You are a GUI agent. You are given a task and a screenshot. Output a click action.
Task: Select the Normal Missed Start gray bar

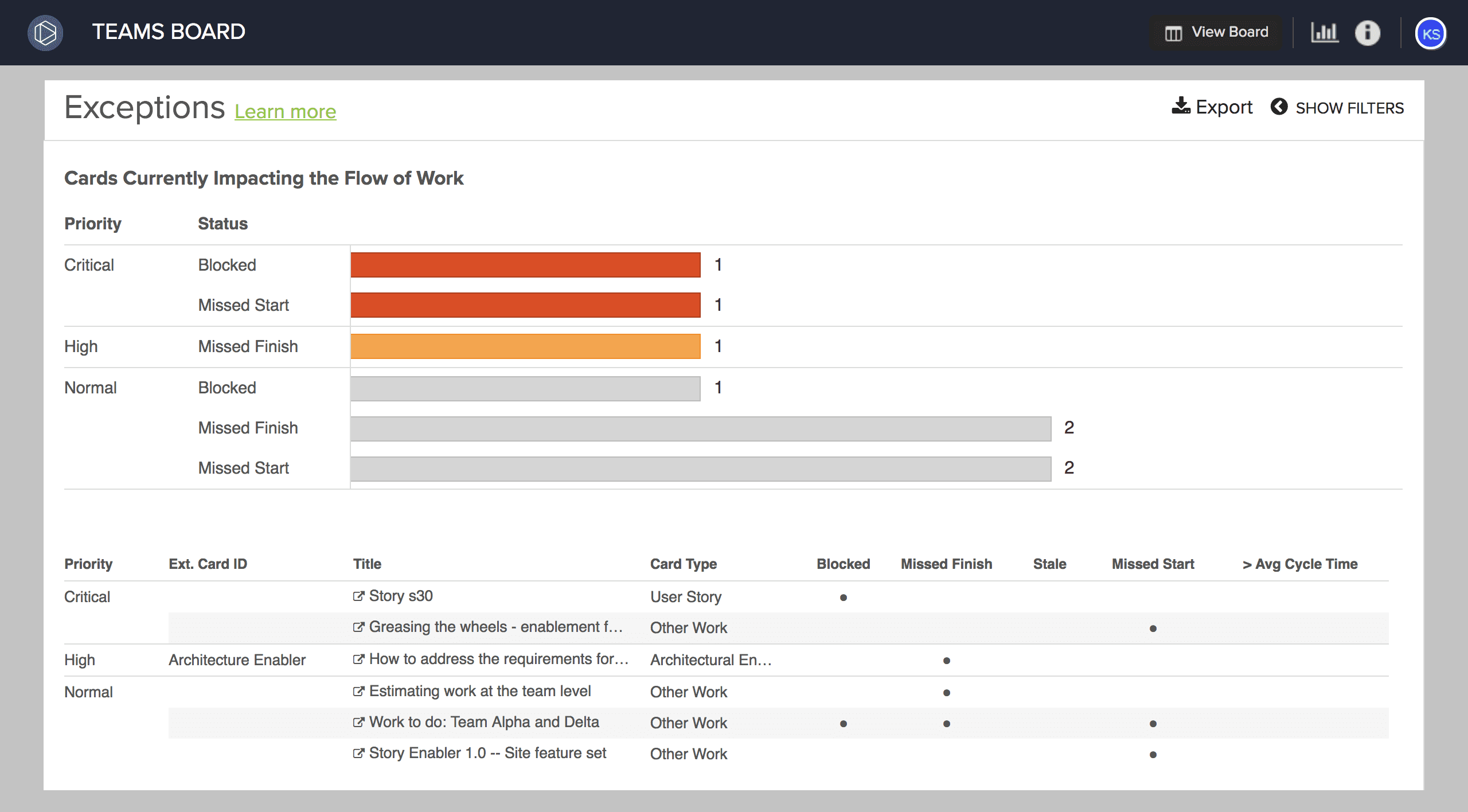point(700,469)
